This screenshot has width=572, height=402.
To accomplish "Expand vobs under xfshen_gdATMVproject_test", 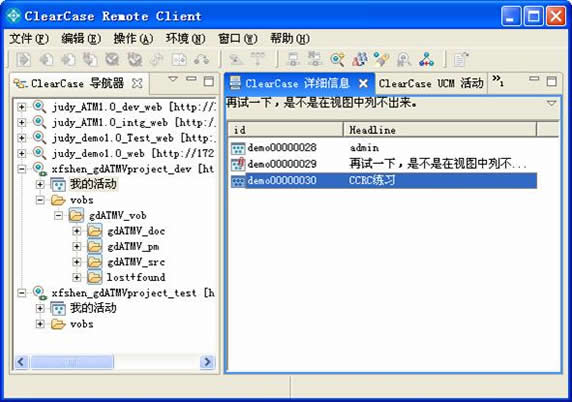I will (40, 324).
